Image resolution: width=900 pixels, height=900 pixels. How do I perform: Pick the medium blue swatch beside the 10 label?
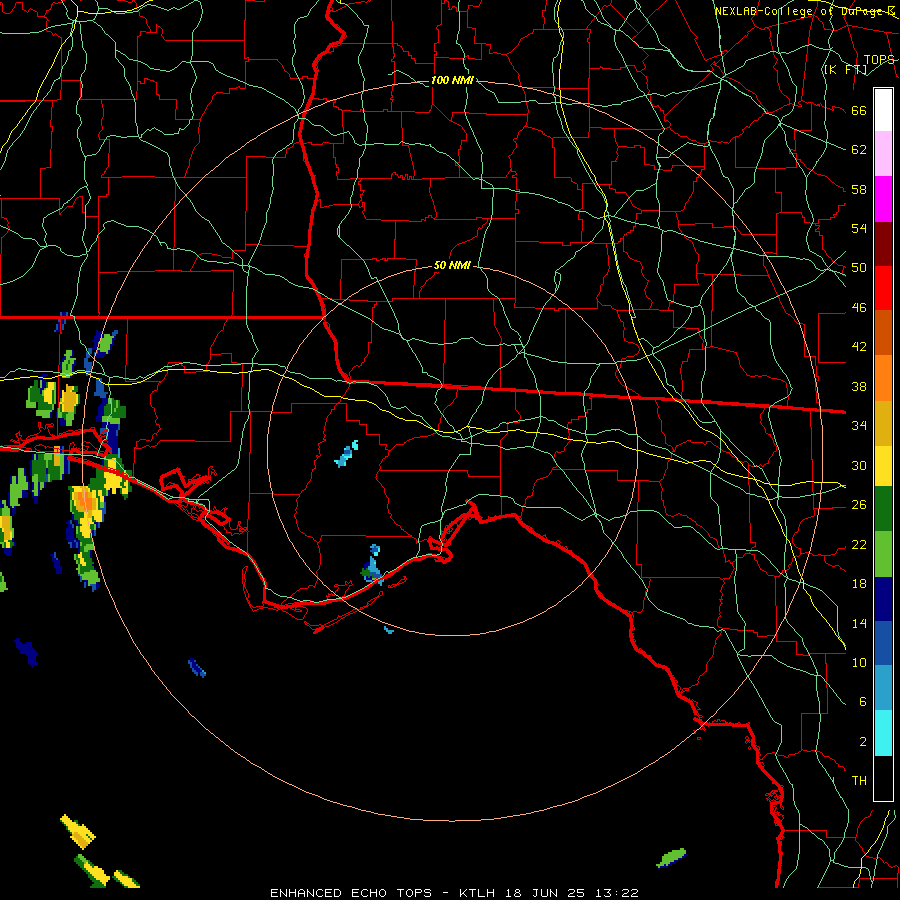pyautogui.click(x=883, y=643)
